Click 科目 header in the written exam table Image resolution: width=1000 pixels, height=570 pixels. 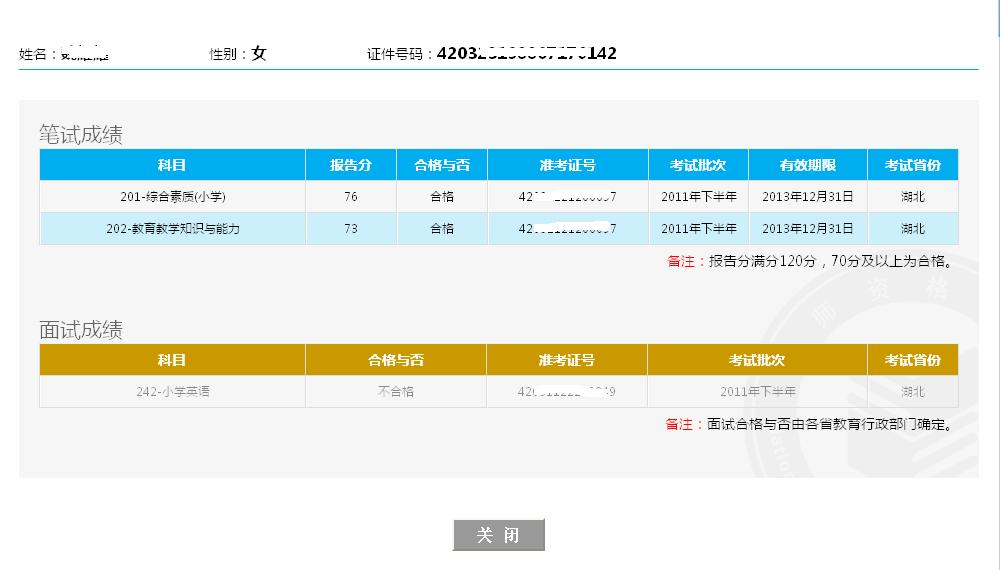pos(172,165)
